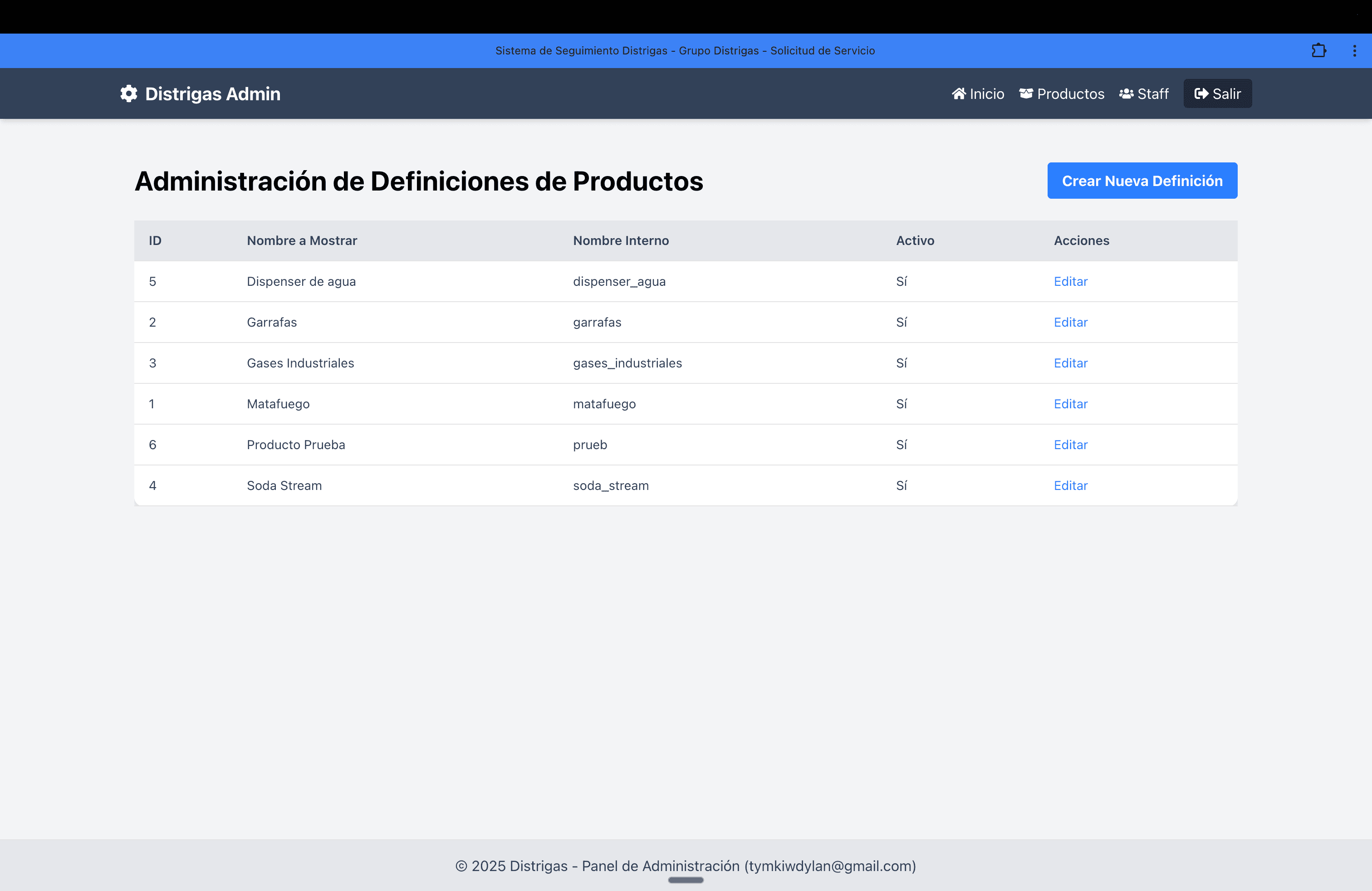Click the house icon next to Inicio

point(959,93)
